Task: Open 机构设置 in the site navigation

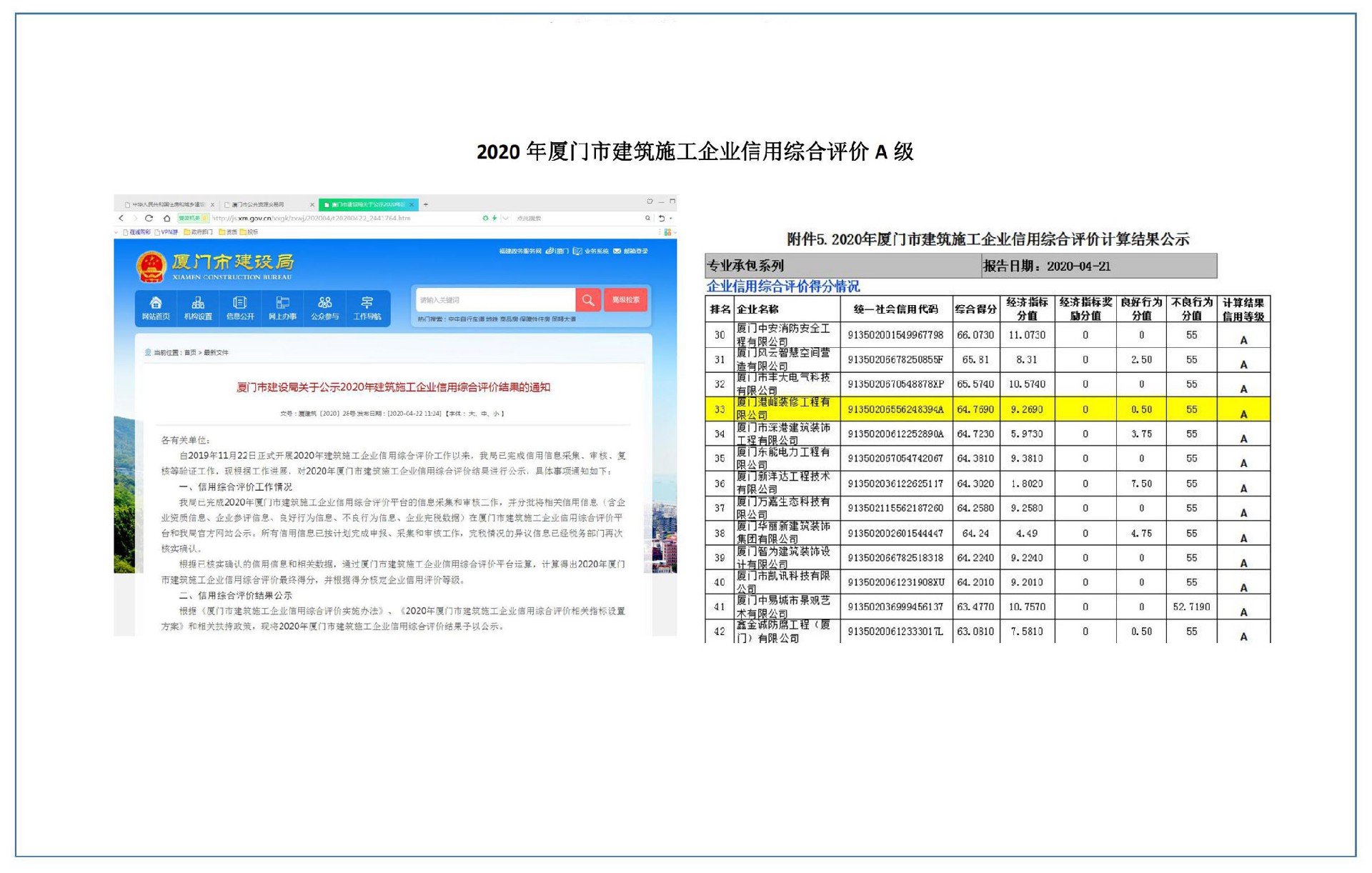Action: [x=198, y=309]
